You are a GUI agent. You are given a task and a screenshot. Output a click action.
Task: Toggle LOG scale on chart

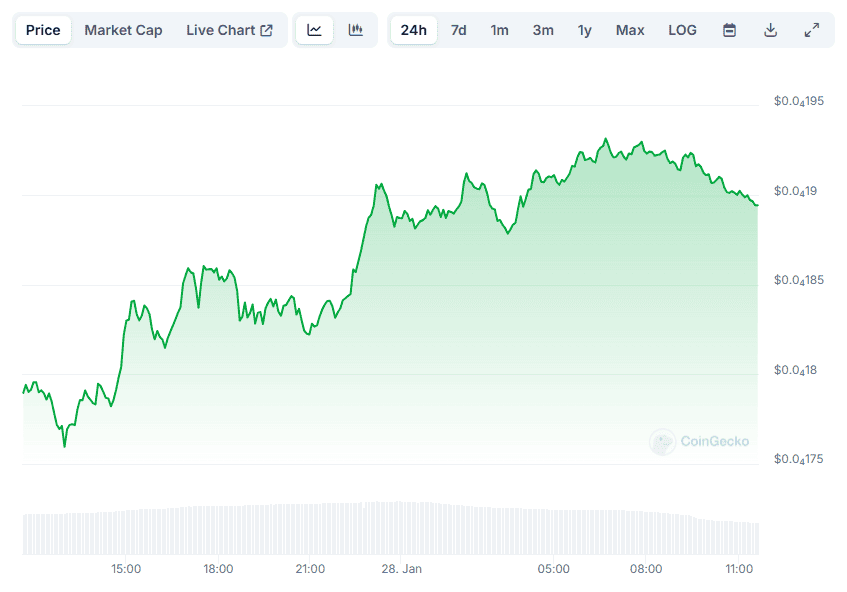682,30
